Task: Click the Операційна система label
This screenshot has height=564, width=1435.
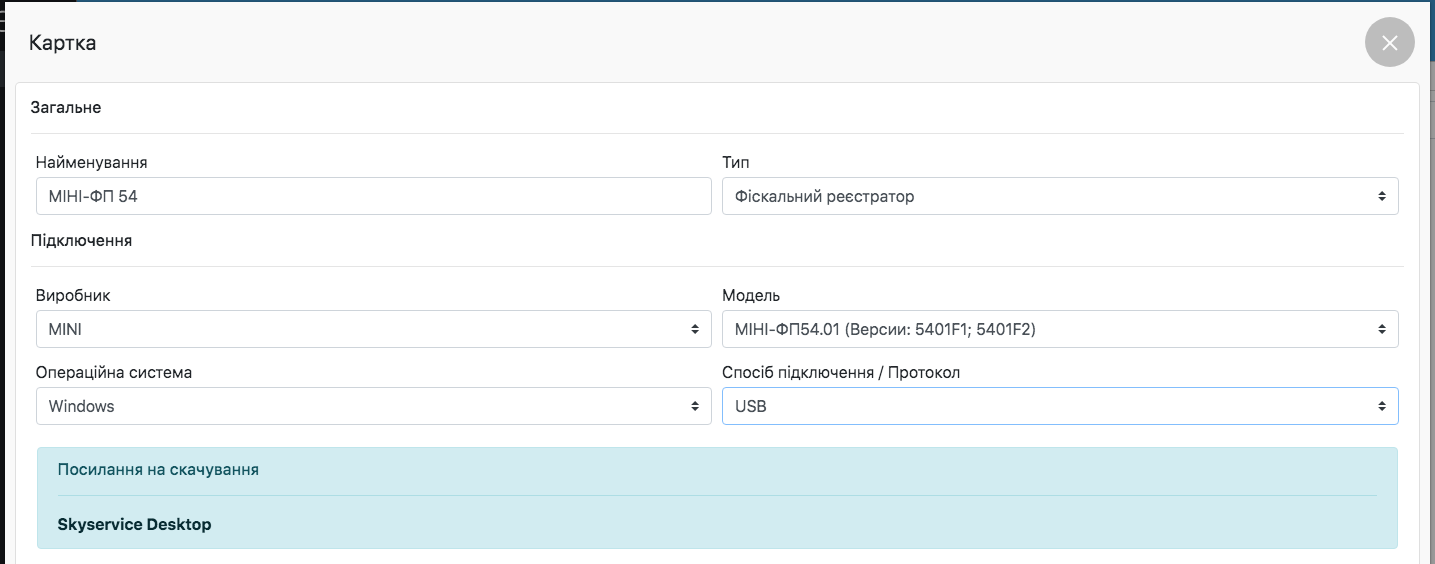Action: pyautogui.click(x=113, y=372)
